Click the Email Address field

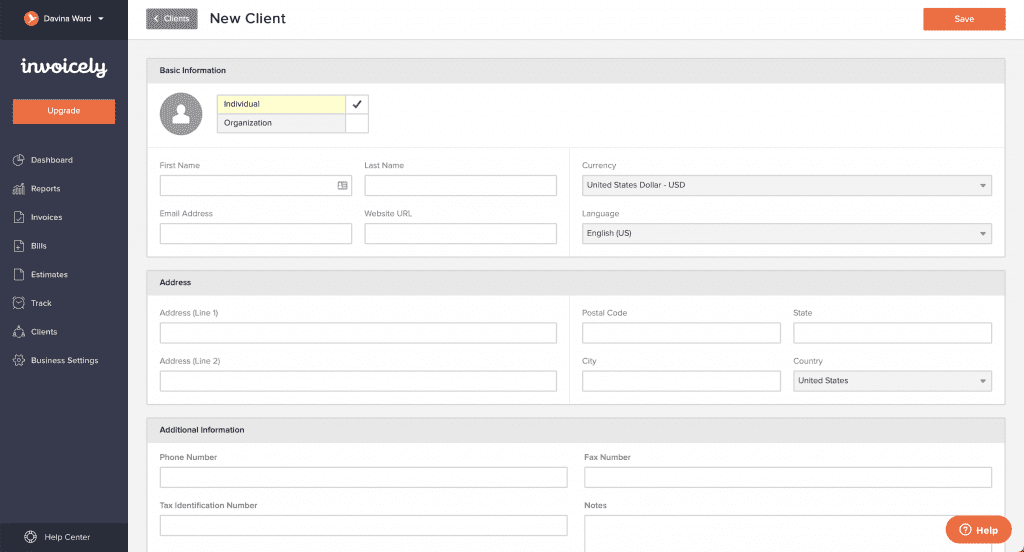point(255,233)
